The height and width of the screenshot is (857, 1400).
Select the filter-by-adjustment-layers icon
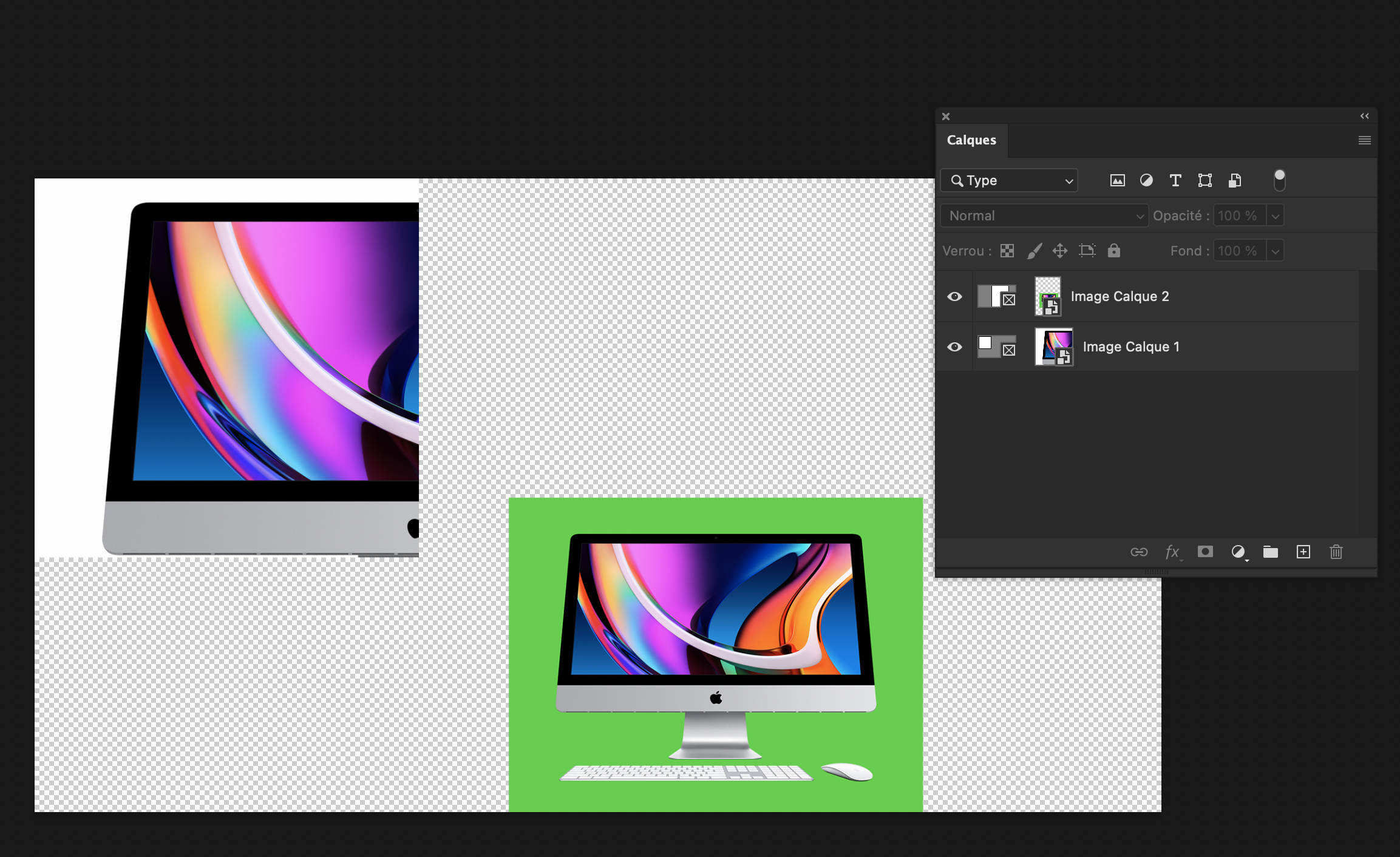pyautogui.click(x=1146, y=180)
